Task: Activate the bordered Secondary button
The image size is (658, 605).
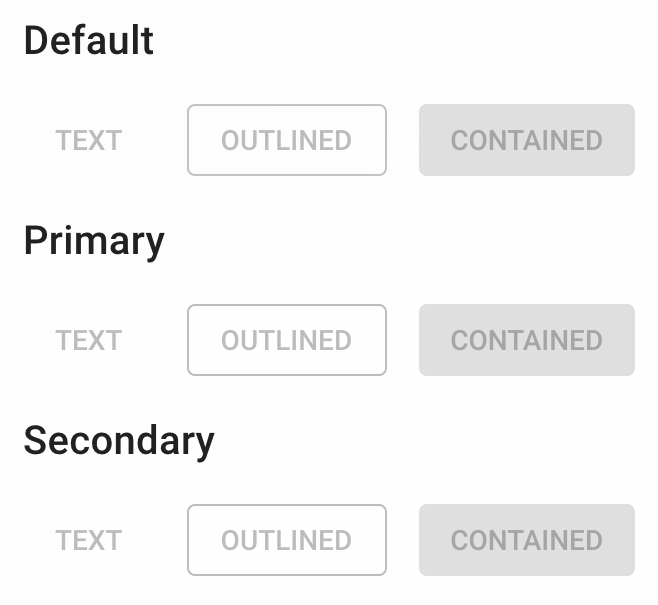Action: point(286,540)
